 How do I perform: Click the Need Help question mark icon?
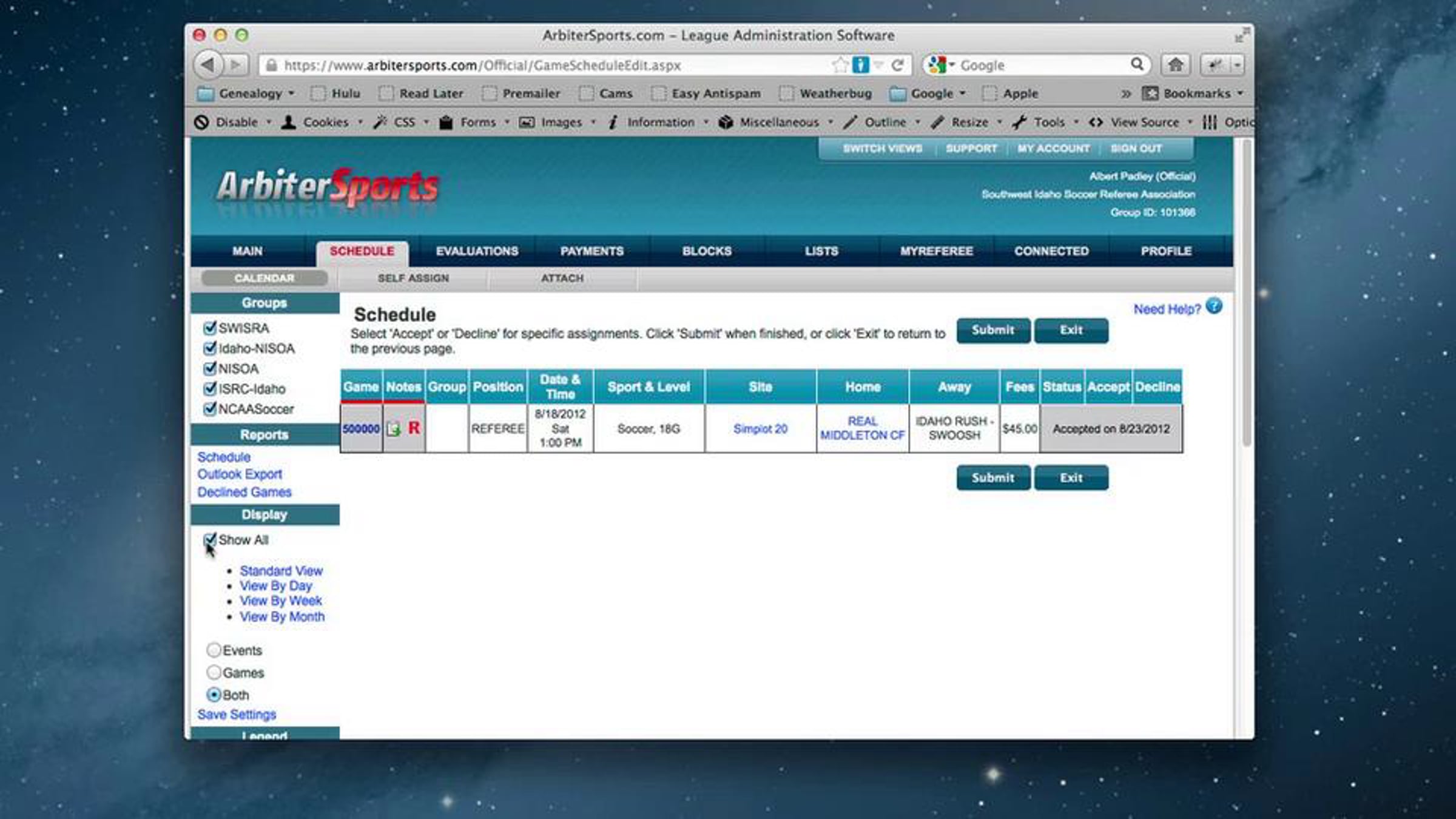pos(1214,306)
